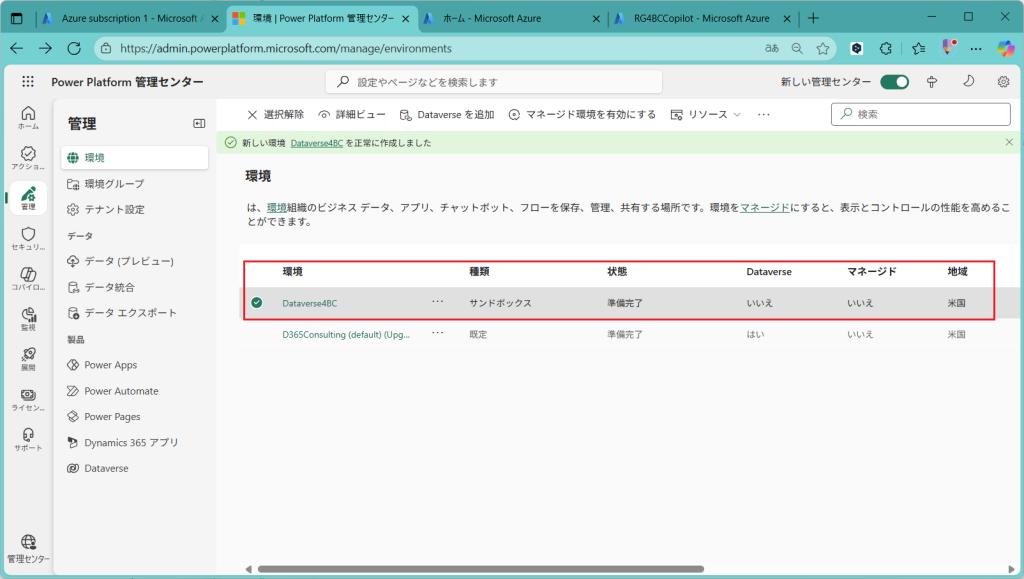Open the Dataverse4BC environment link
The image size is (1024, 579).
click(310, 303)
